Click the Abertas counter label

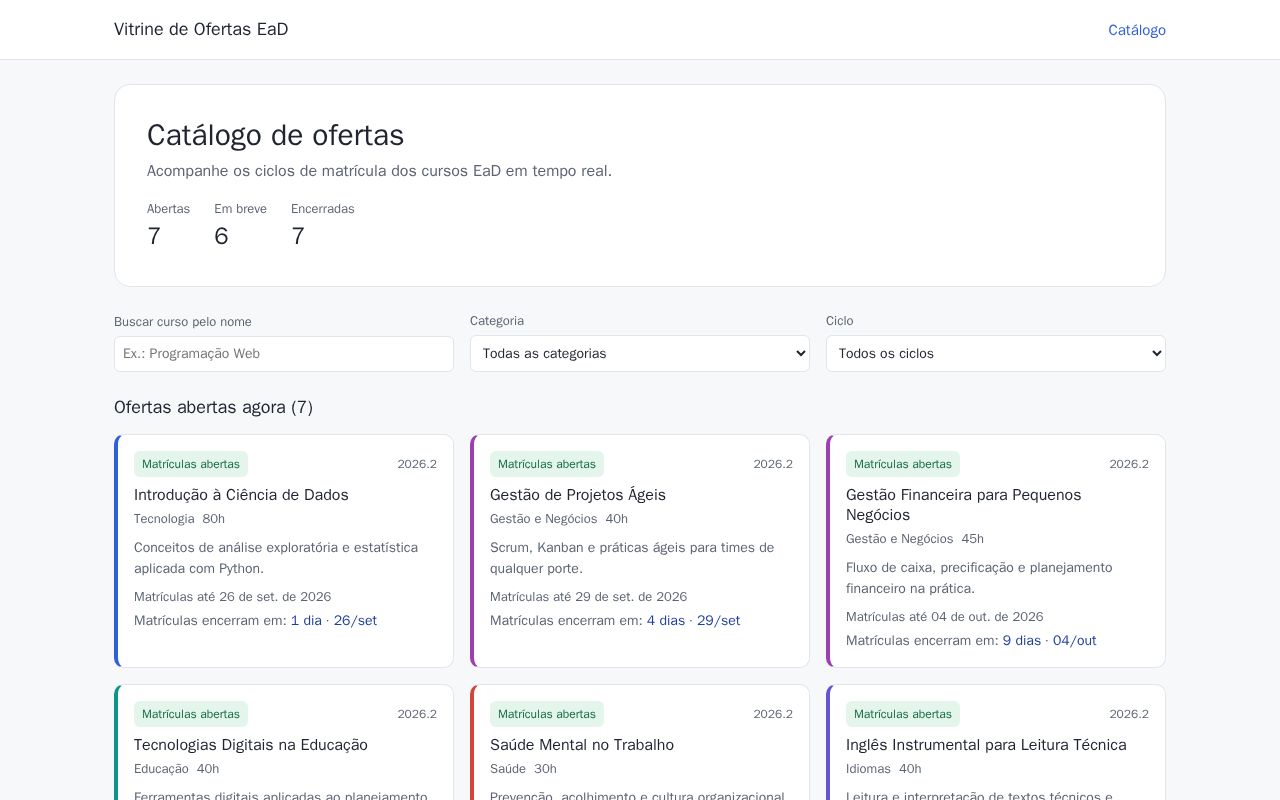point(168,209)
